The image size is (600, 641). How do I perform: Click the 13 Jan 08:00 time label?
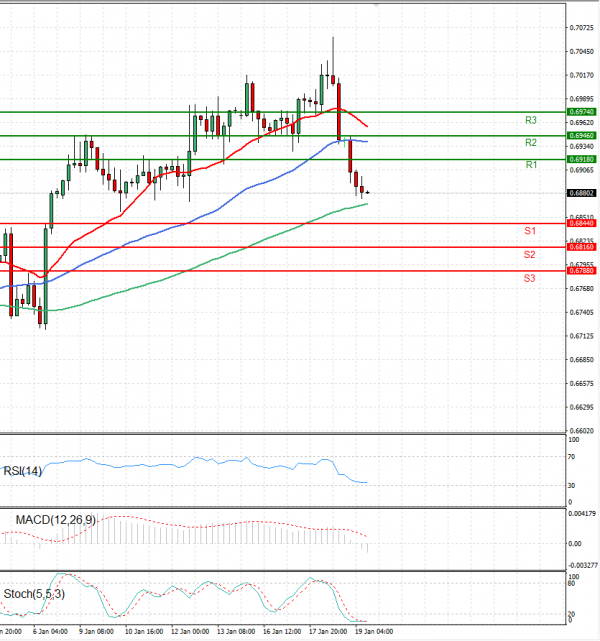[236, 632]
